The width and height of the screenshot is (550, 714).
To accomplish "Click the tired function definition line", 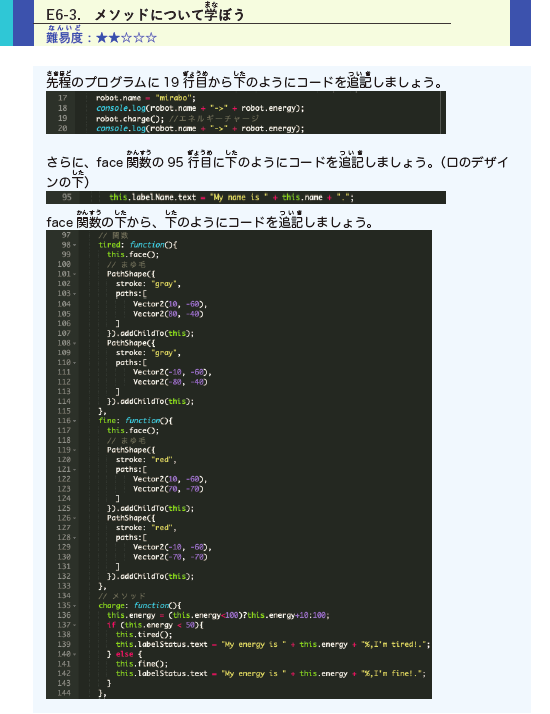I will point(138,245).
